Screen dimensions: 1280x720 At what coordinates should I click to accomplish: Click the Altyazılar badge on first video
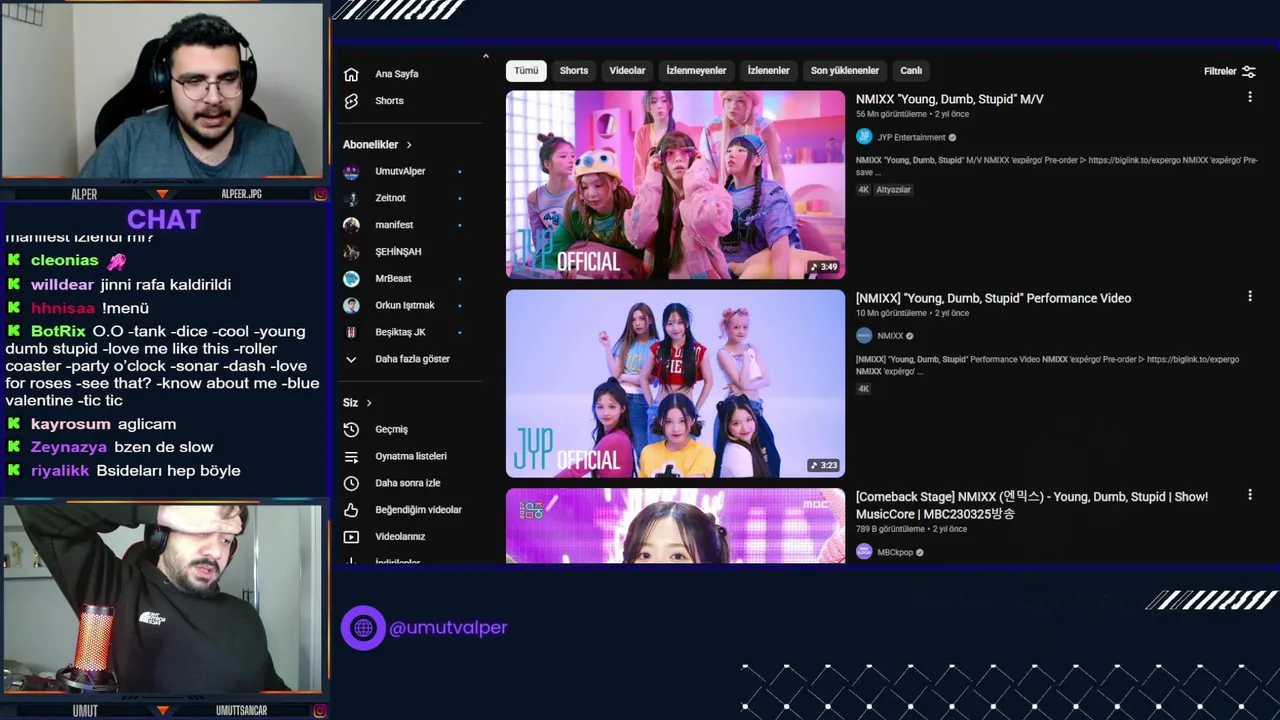point(894,189)
